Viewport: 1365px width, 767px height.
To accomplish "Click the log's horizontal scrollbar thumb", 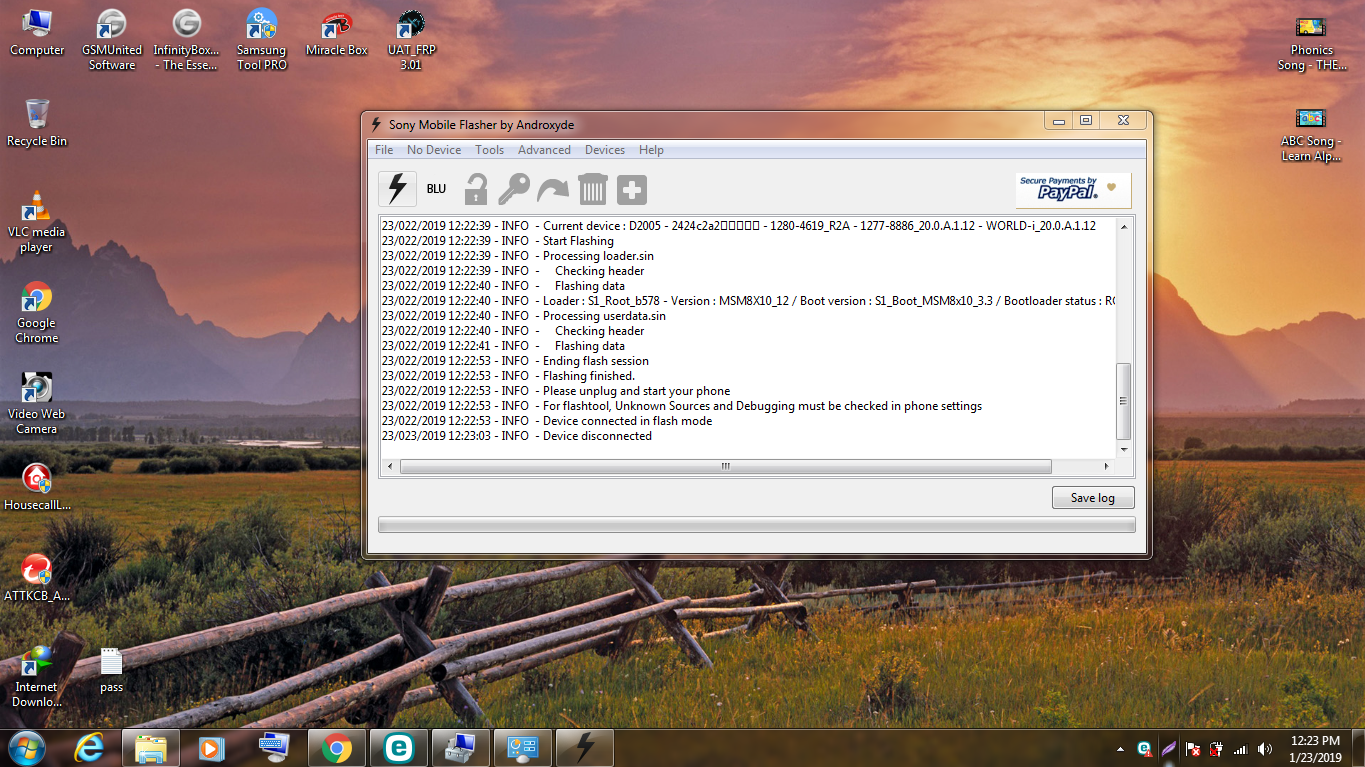I will click(726, 467).
